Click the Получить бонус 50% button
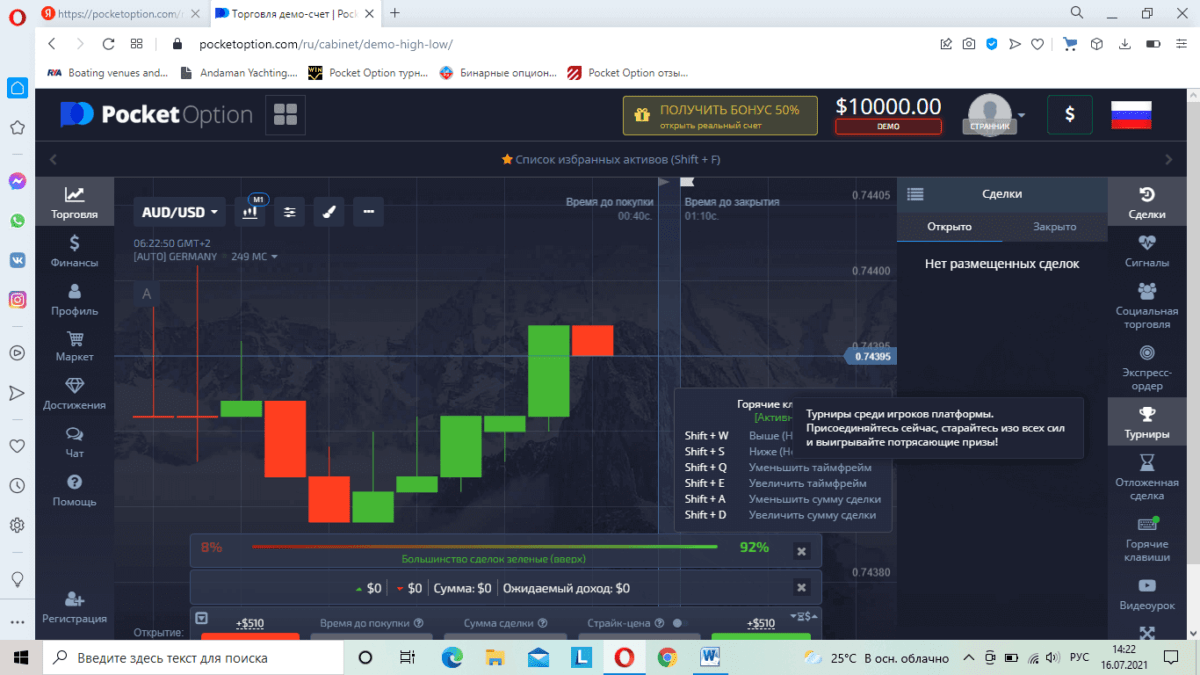1200x675 pixels. point(720,116)
